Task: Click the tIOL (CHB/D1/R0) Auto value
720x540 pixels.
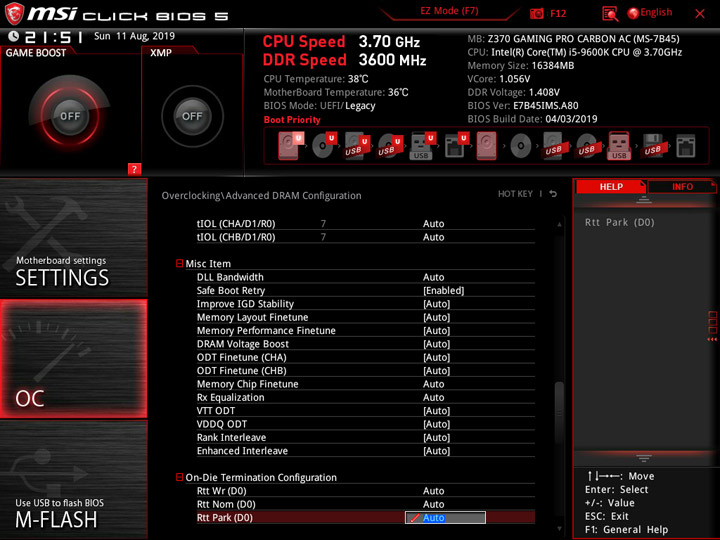Action: (433, 237)
